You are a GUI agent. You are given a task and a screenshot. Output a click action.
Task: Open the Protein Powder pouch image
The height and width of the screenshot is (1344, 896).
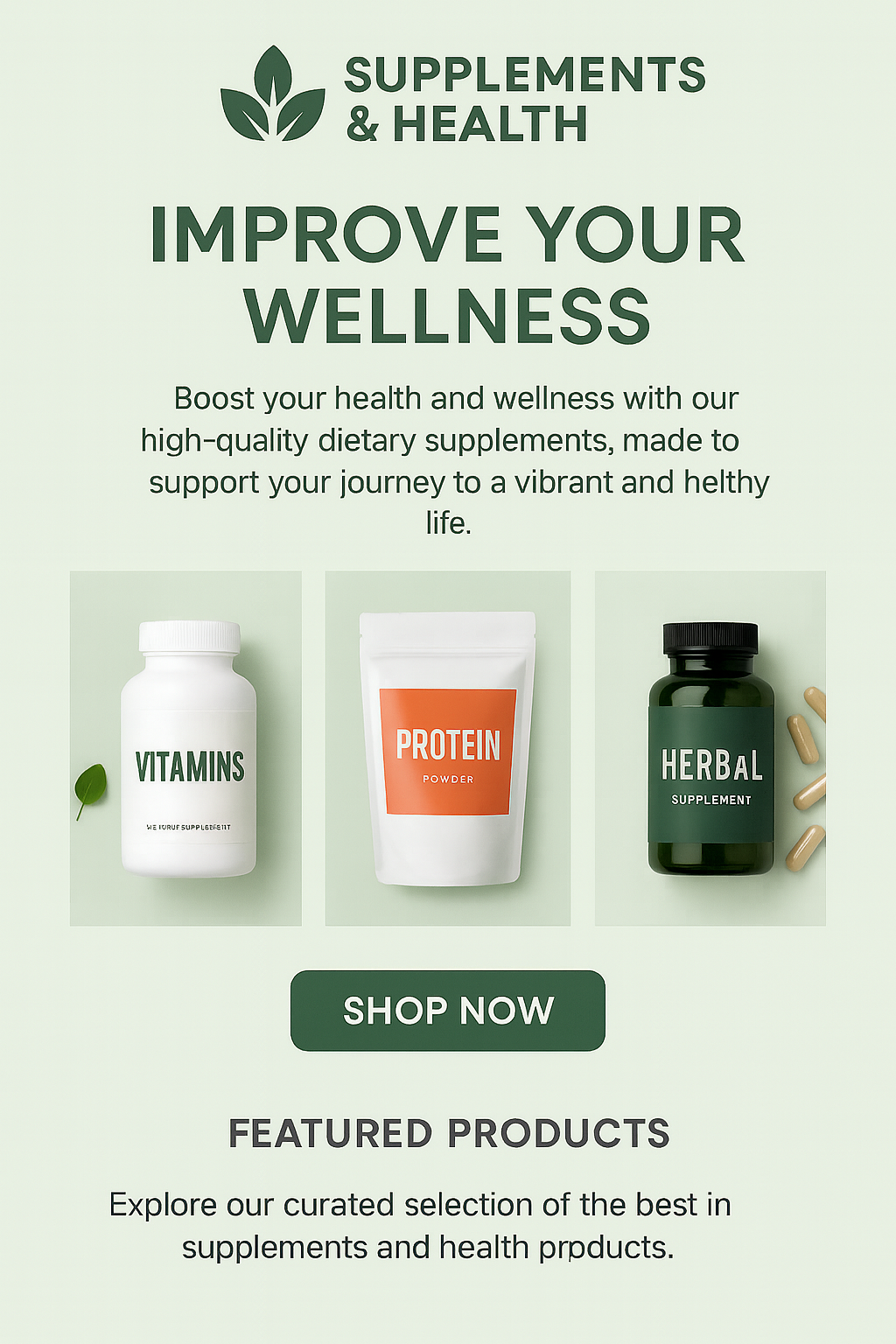[448, 748]
